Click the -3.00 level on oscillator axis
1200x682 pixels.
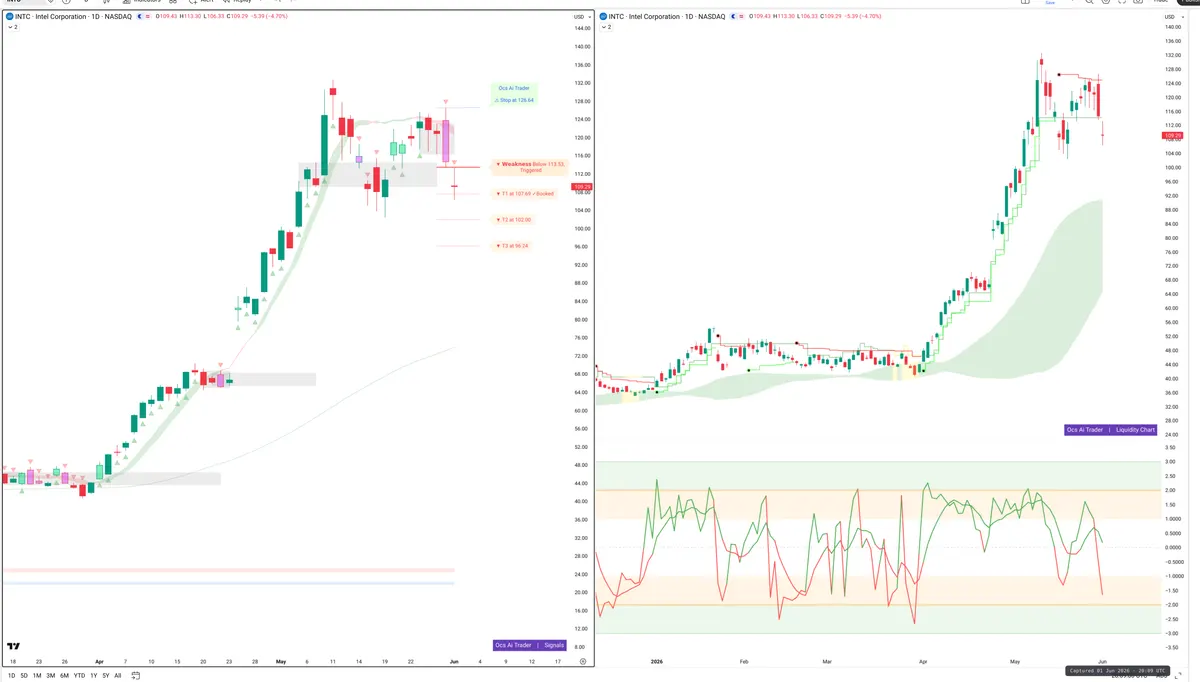click(1169, 633)
